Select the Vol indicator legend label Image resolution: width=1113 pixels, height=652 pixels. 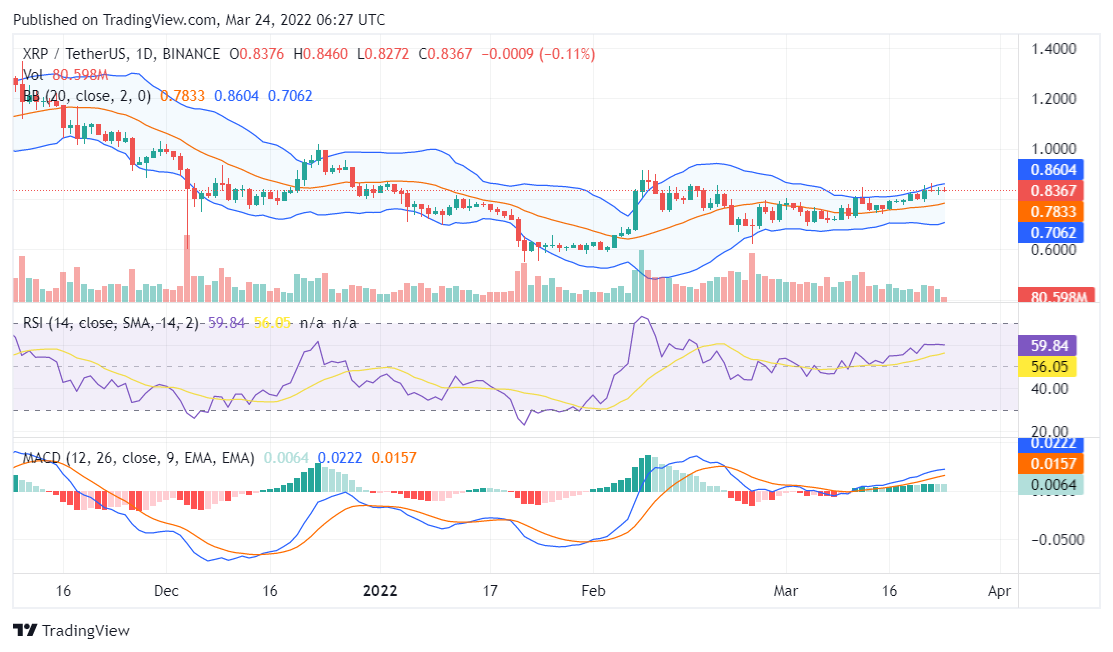(x=33, y=75)
